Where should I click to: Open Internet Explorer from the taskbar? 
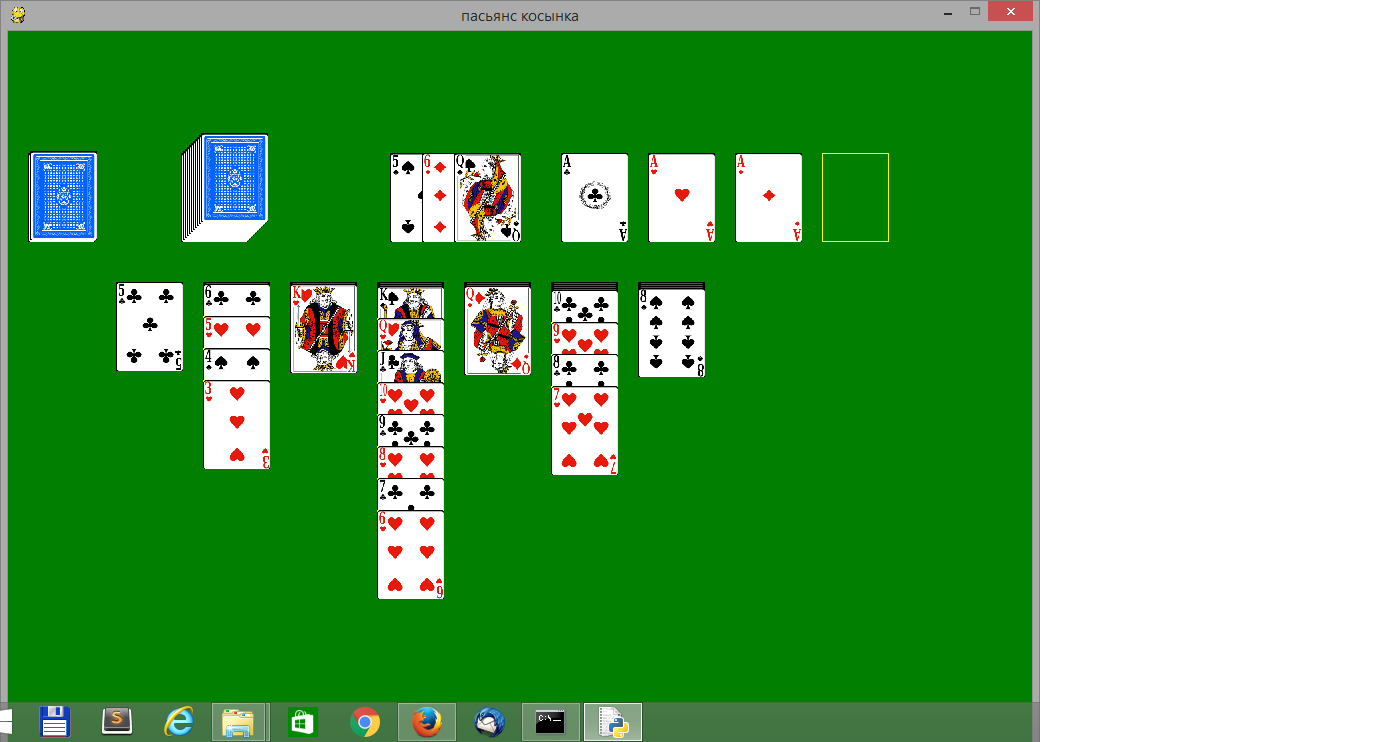[179, 722]
